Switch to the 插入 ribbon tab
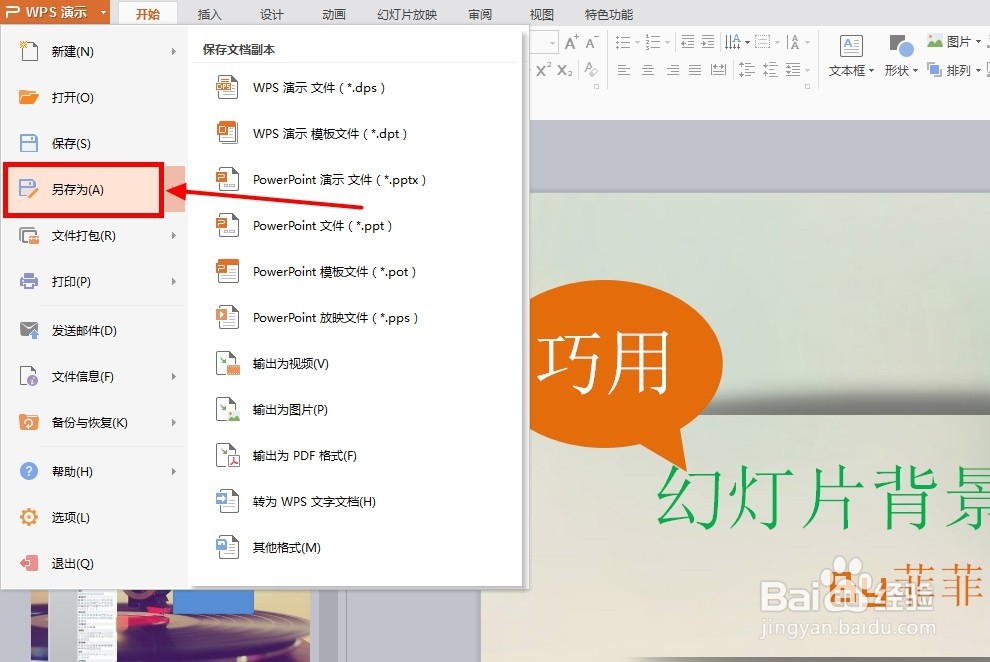990x662 pixels. (210, 14)
